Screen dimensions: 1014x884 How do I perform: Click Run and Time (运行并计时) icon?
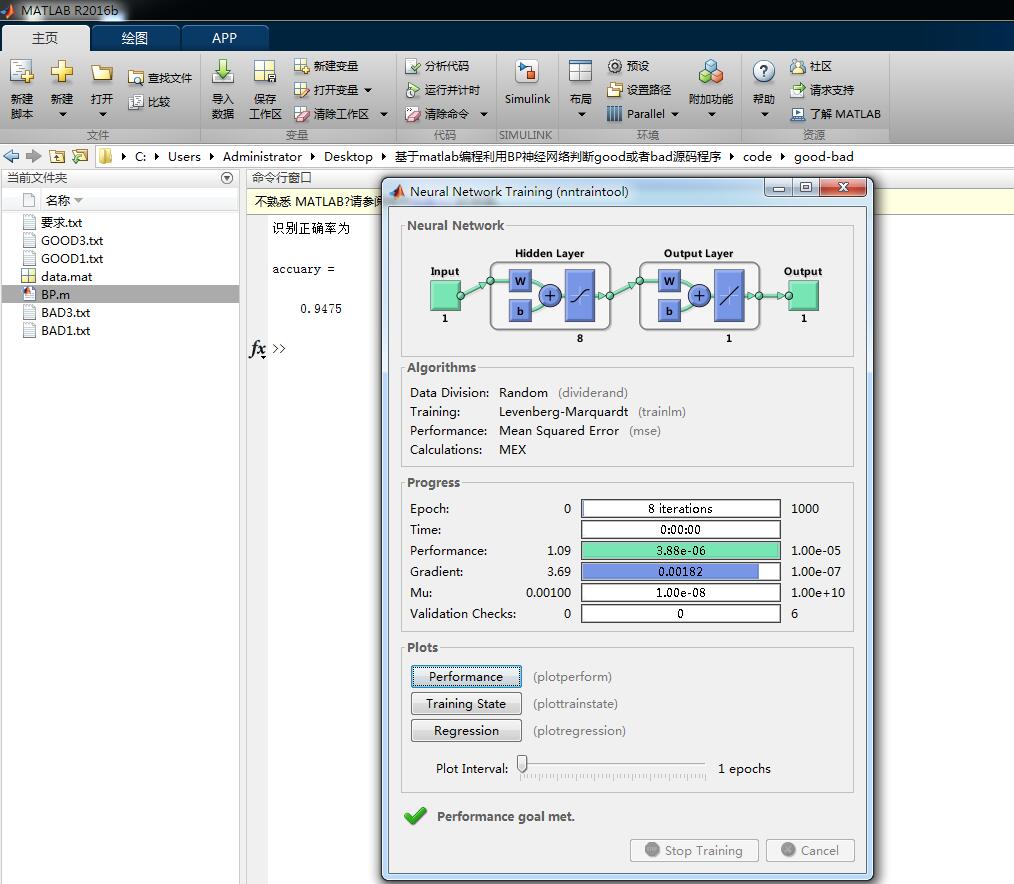click(x=413, y=90)
